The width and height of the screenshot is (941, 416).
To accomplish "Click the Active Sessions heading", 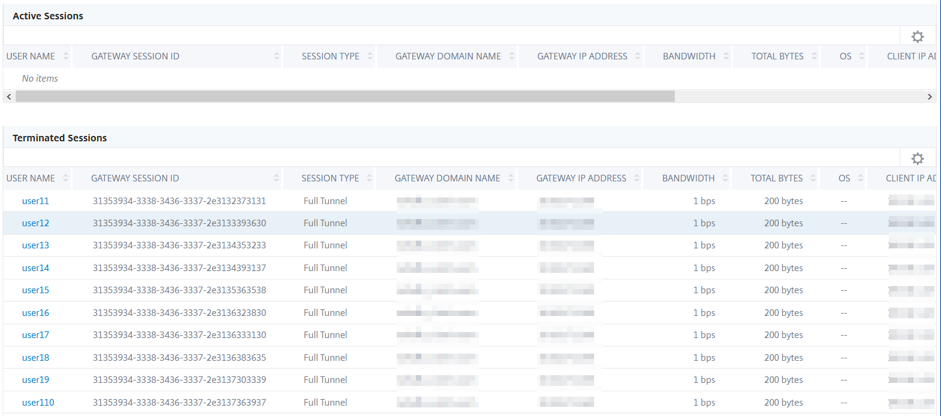I will coord(47,16).
